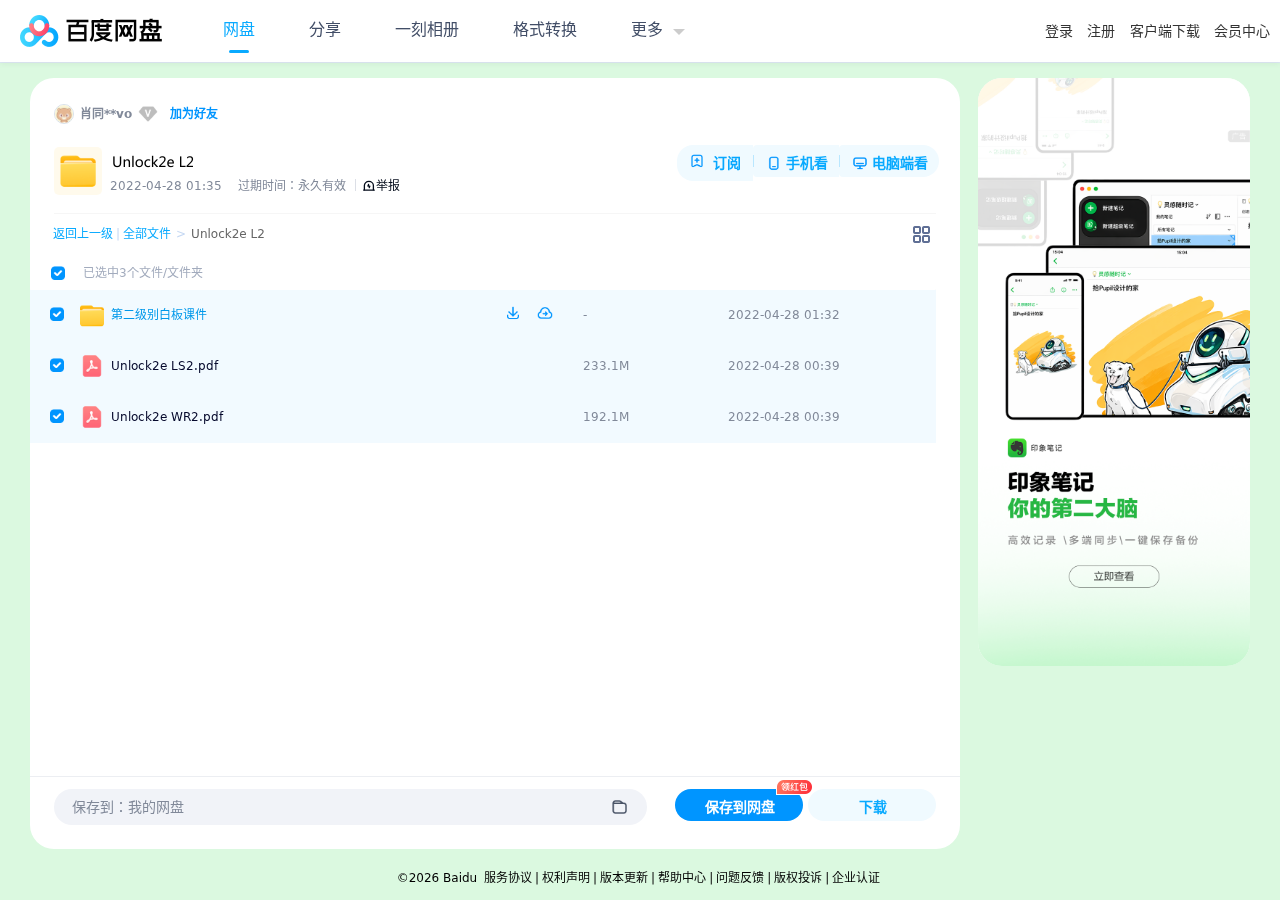
Task: Open the 分享 tab
Action: pos(325,30)
